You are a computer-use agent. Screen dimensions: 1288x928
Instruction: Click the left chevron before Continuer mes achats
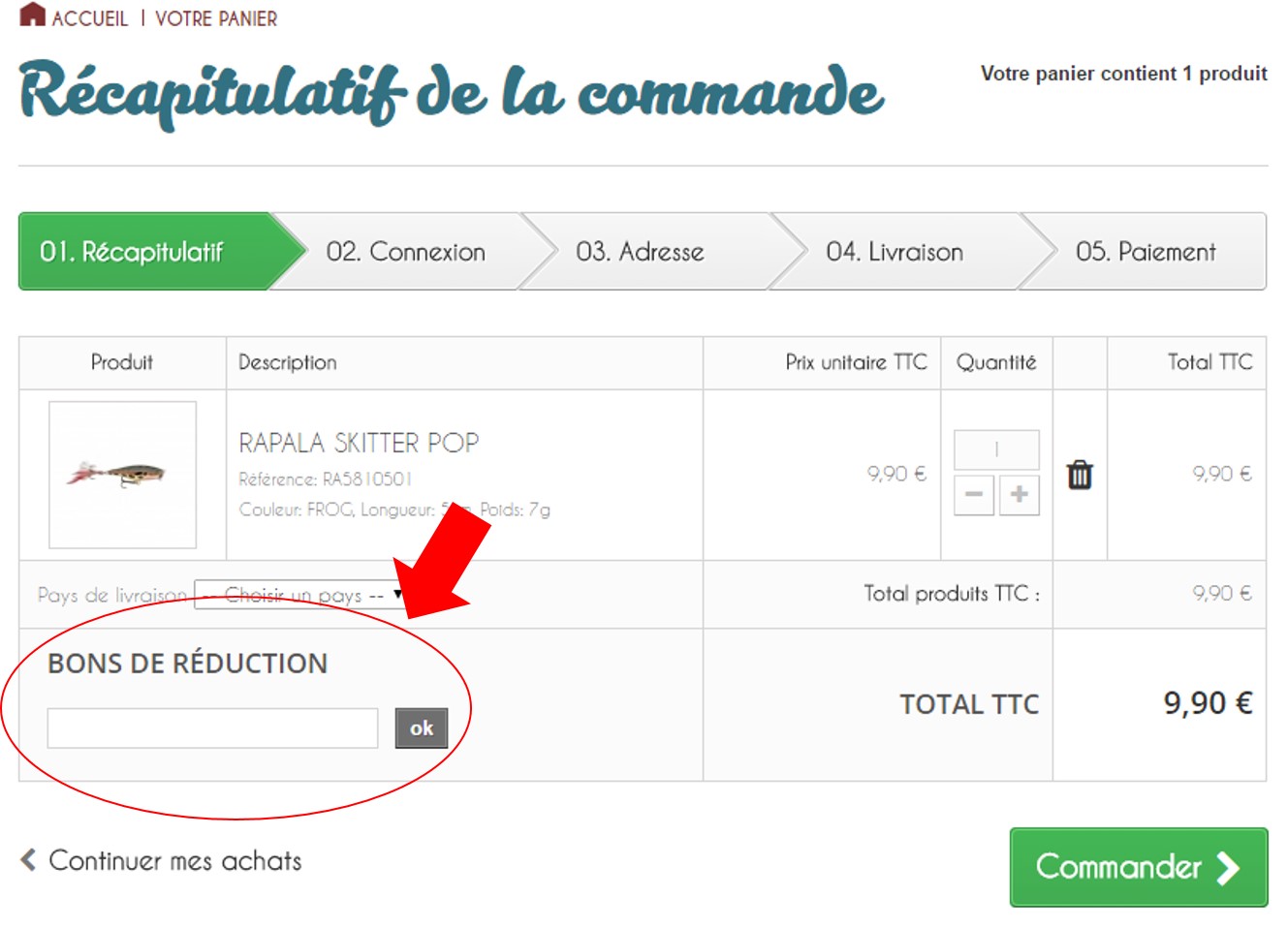29,860
